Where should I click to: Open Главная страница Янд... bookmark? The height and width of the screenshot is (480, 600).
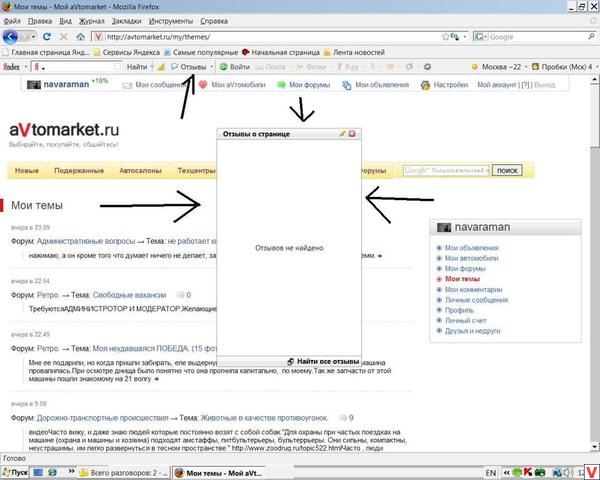[46, 52]
